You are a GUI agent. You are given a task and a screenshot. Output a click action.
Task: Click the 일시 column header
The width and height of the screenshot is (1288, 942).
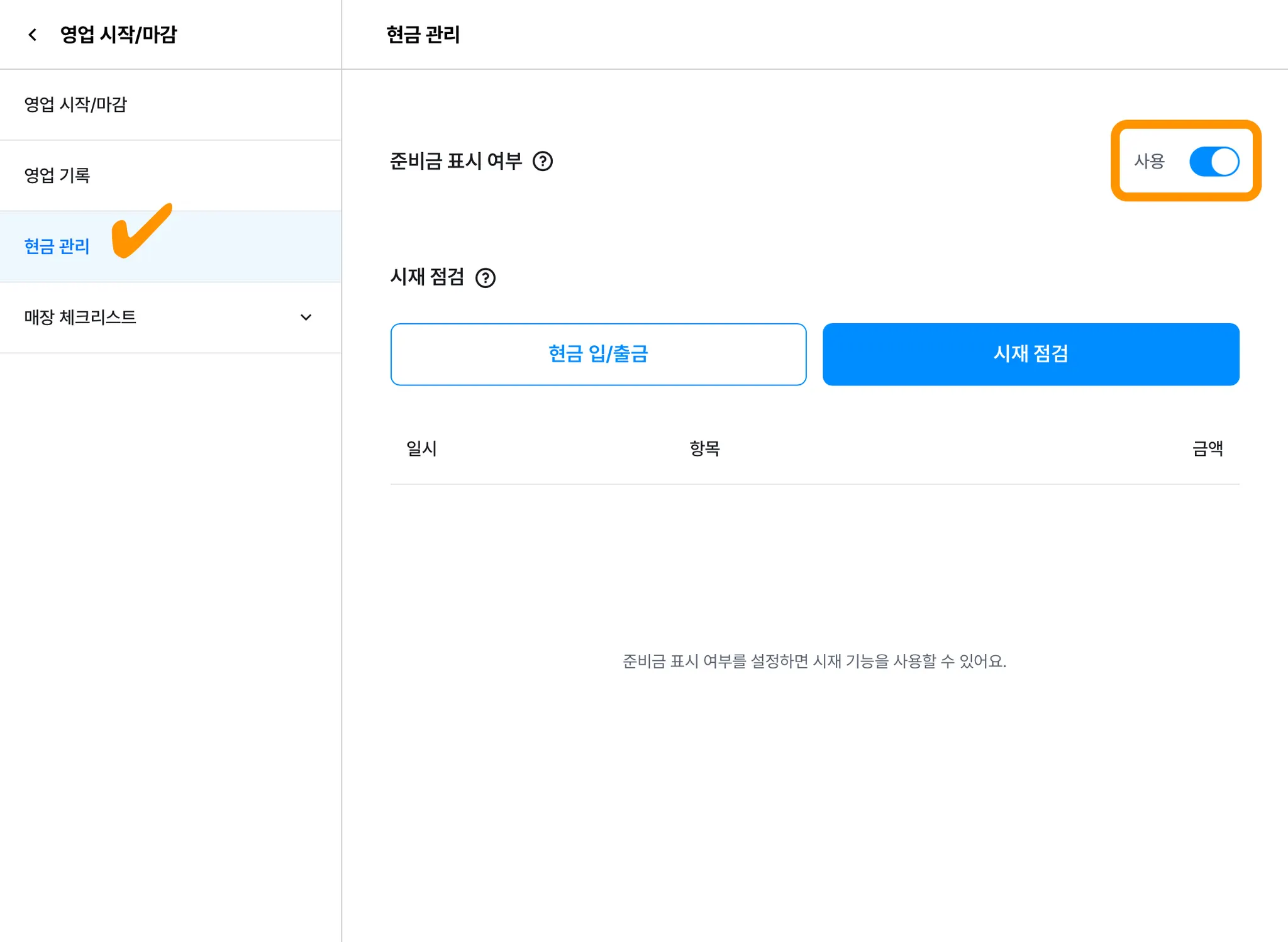[x=421, y=448]
